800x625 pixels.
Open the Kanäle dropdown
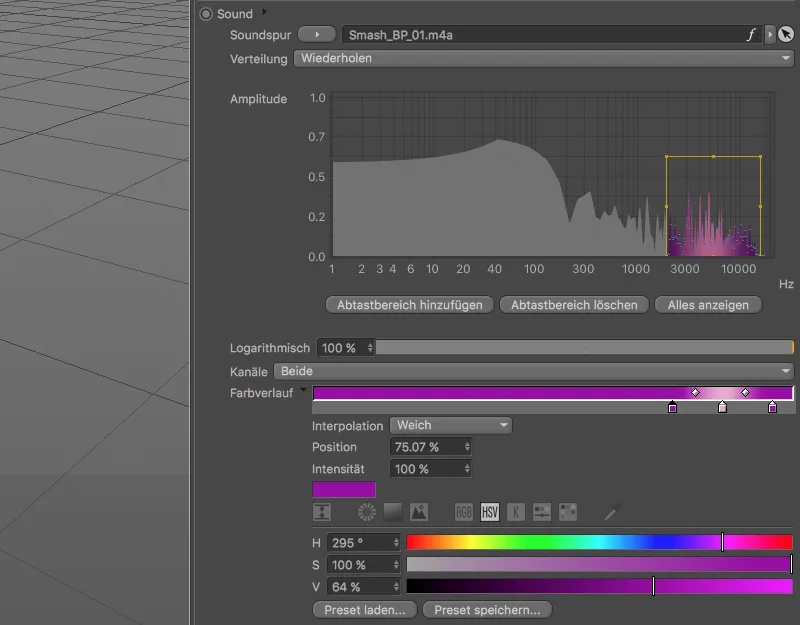click(x=534, y=371)
